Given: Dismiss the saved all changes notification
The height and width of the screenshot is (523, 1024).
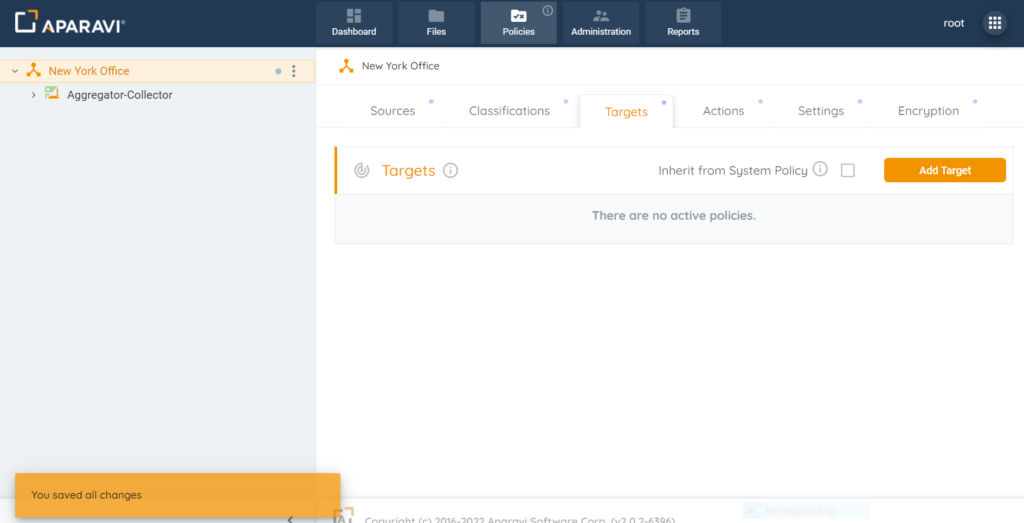Looking at the screenshot, I should [177, 495].
